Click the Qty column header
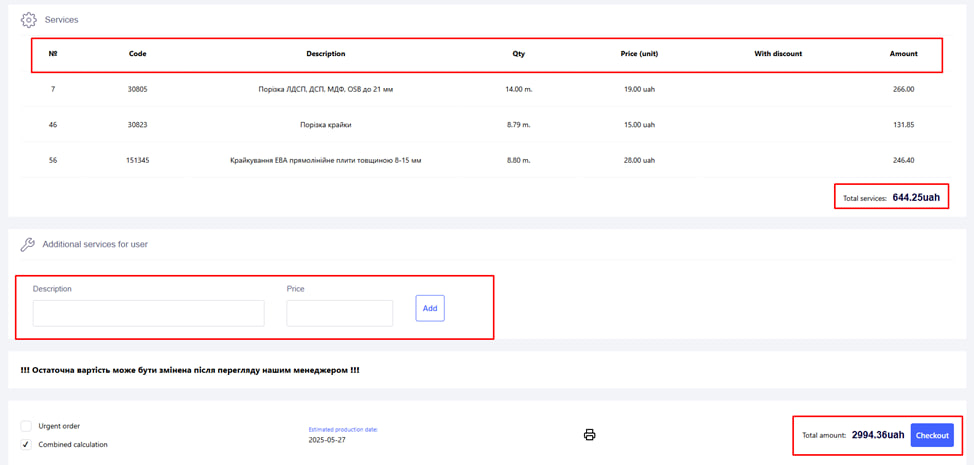This screenshot has width=974, height=465. pos(518,54)
